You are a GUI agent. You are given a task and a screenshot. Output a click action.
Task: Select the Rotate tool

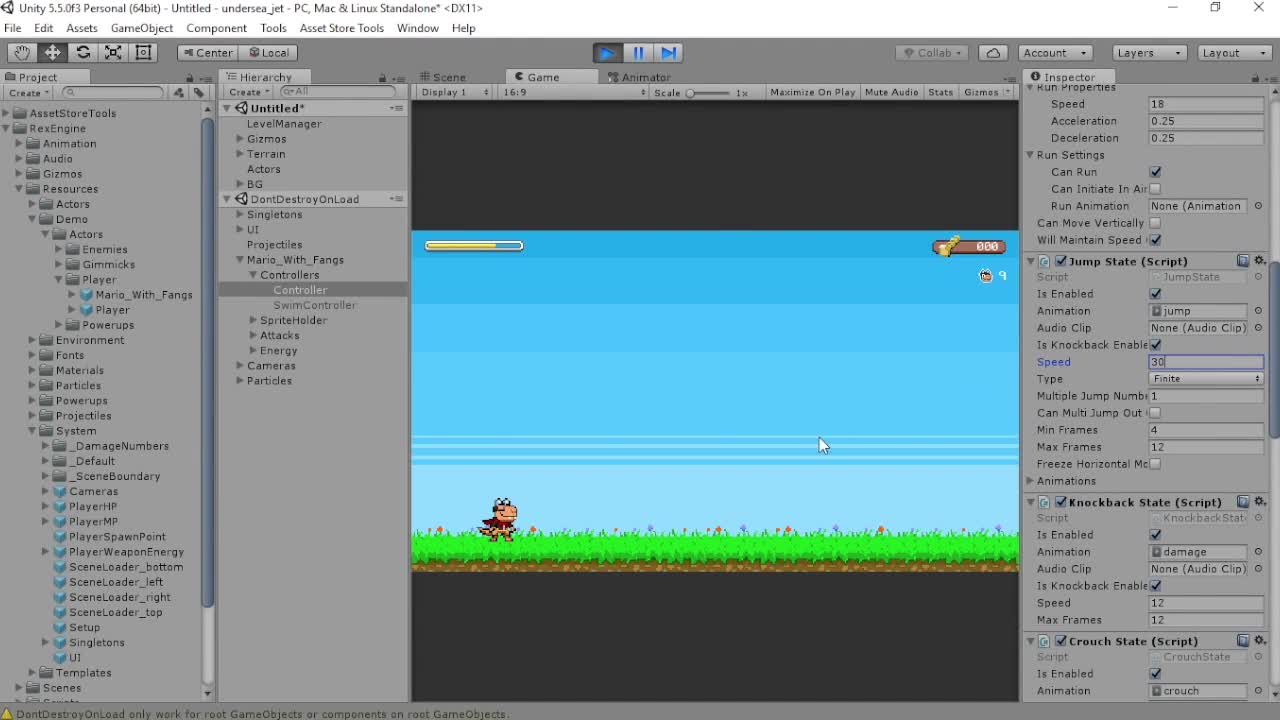click(x=84, y=53)
